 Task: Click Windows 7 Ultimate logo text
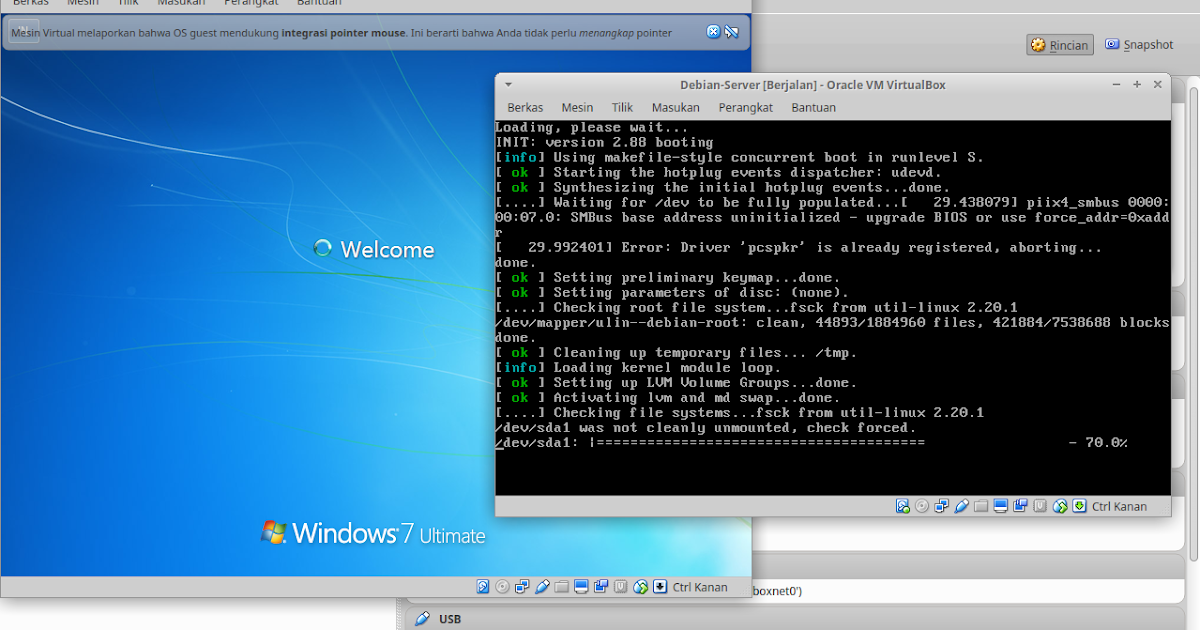click(x=388, y=534)
